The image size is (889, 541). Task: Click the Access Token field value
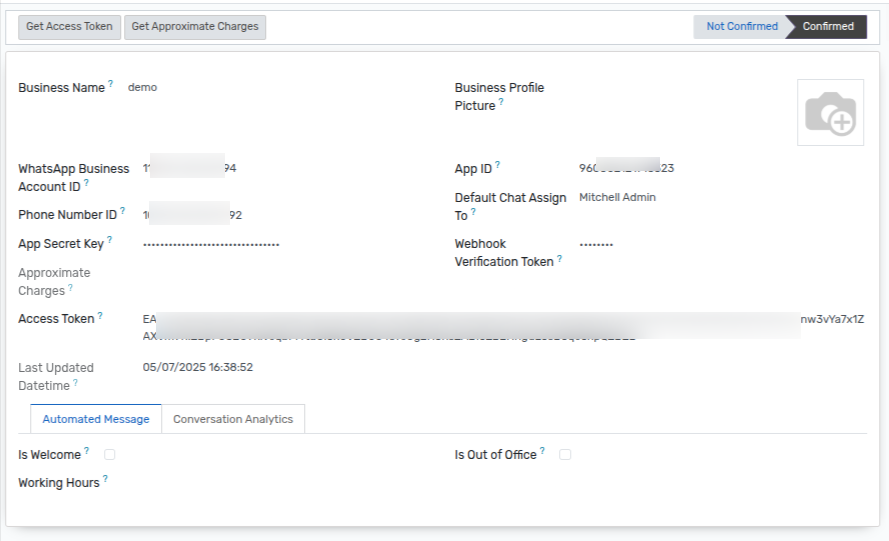(503, 327)
